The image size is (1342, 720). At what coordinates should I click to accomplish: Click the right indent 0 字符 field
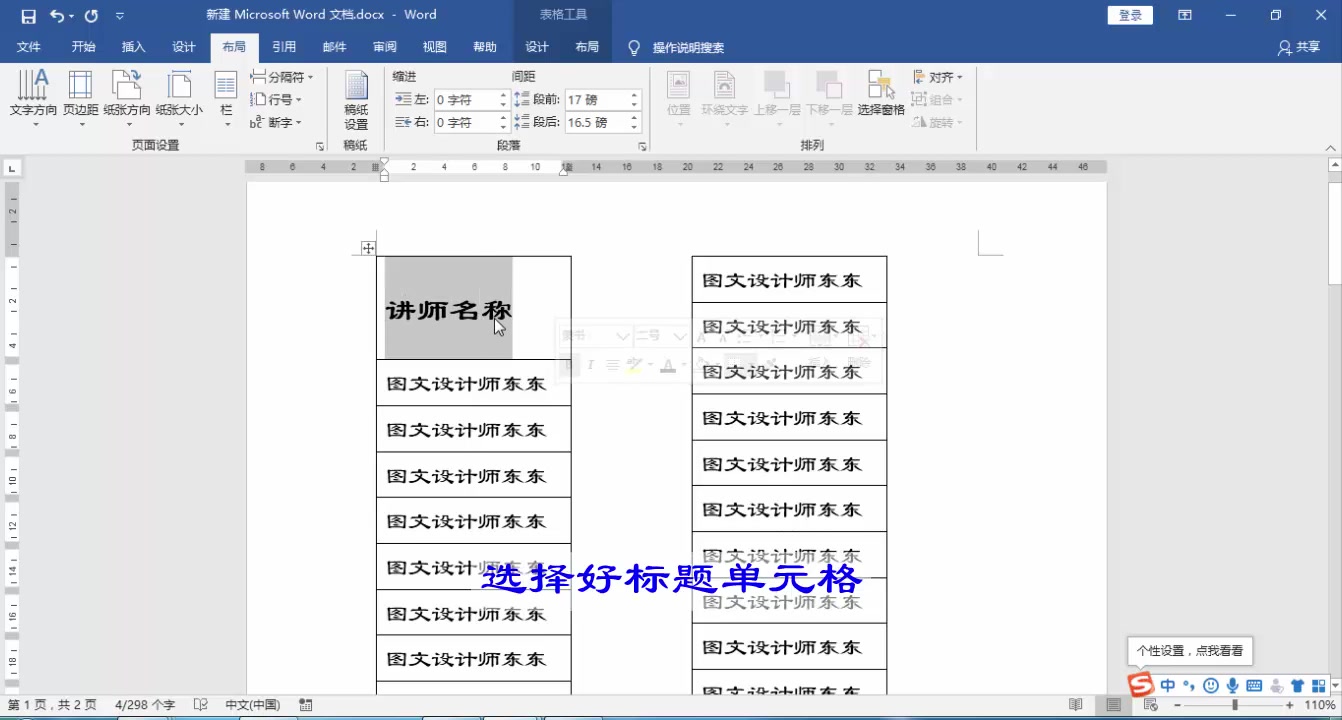click(x=464, y=122)
